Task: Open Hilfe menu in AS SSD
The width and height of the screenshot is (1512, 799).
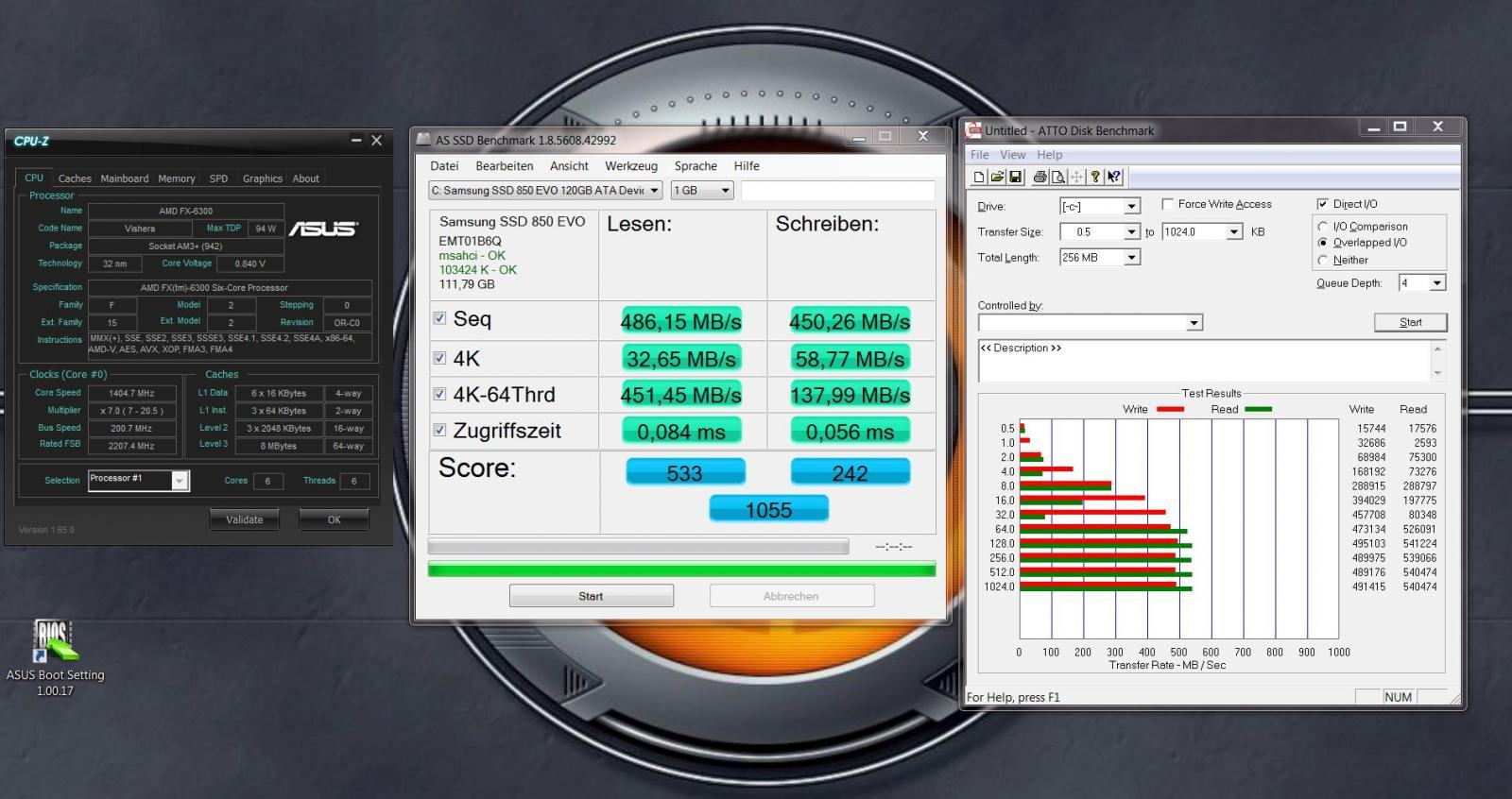Action: click(x=747, y=165)
